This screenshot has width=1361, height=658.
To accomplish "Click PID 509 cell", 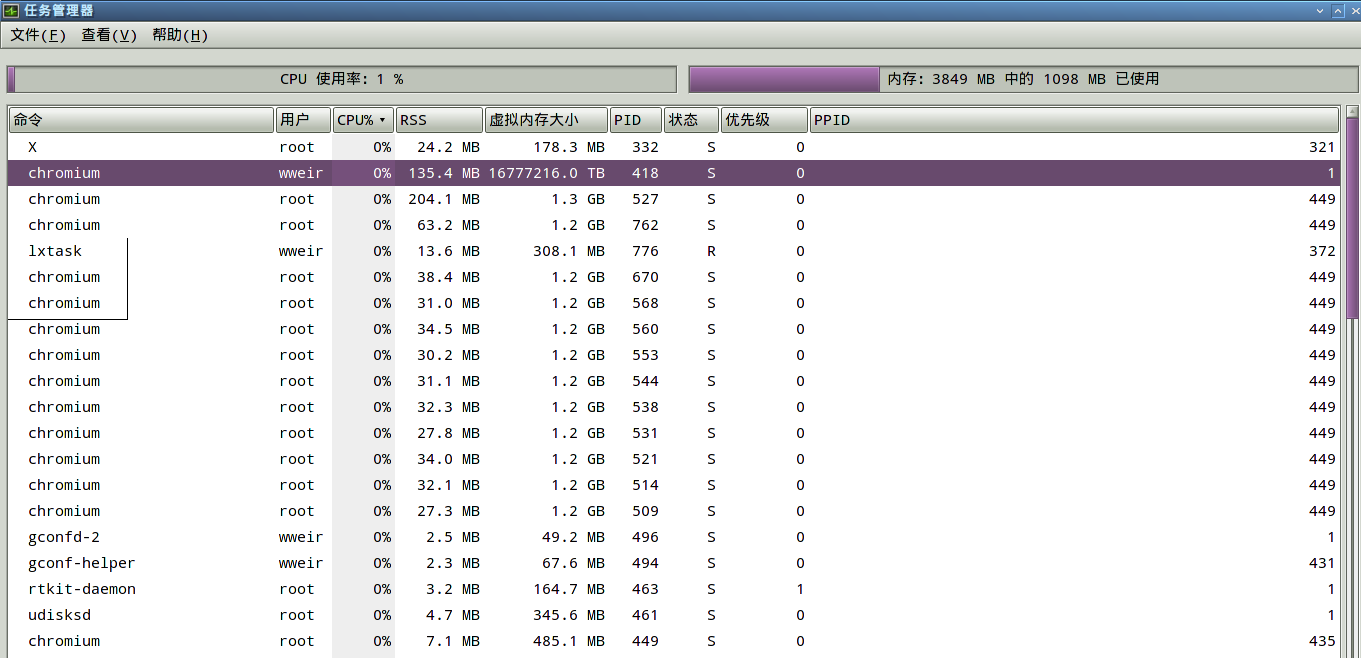I will click(x=645, y=511).
